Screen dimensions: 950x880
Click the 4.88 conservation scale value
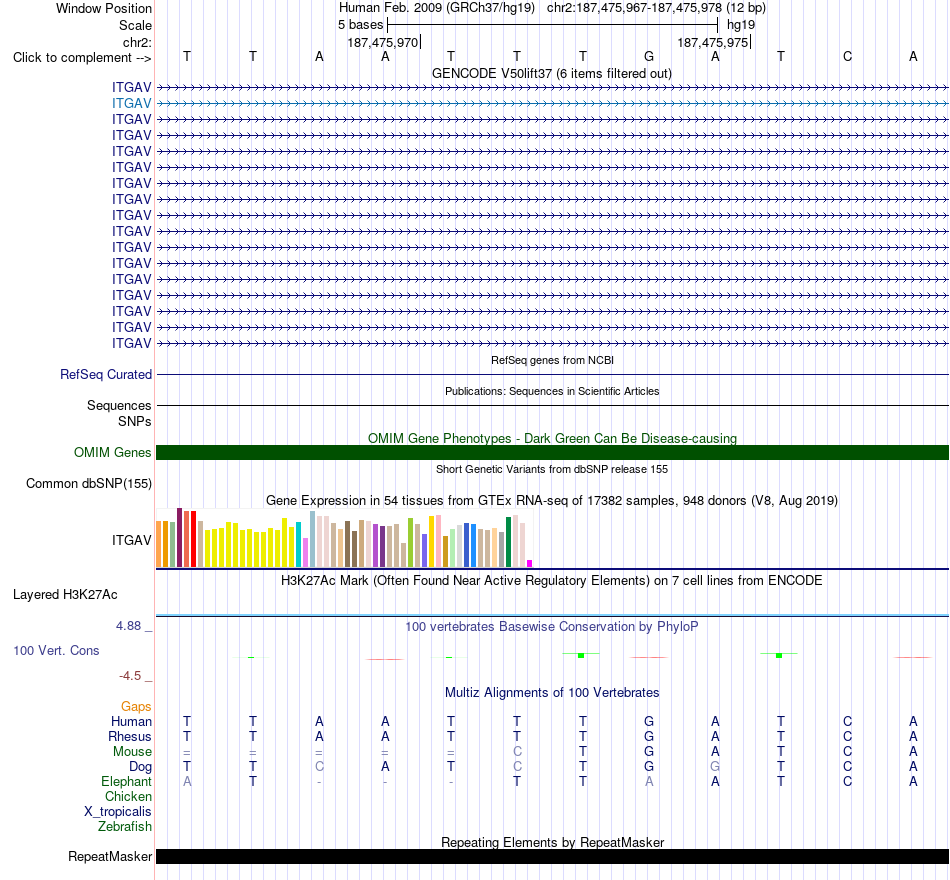[128, 625]
